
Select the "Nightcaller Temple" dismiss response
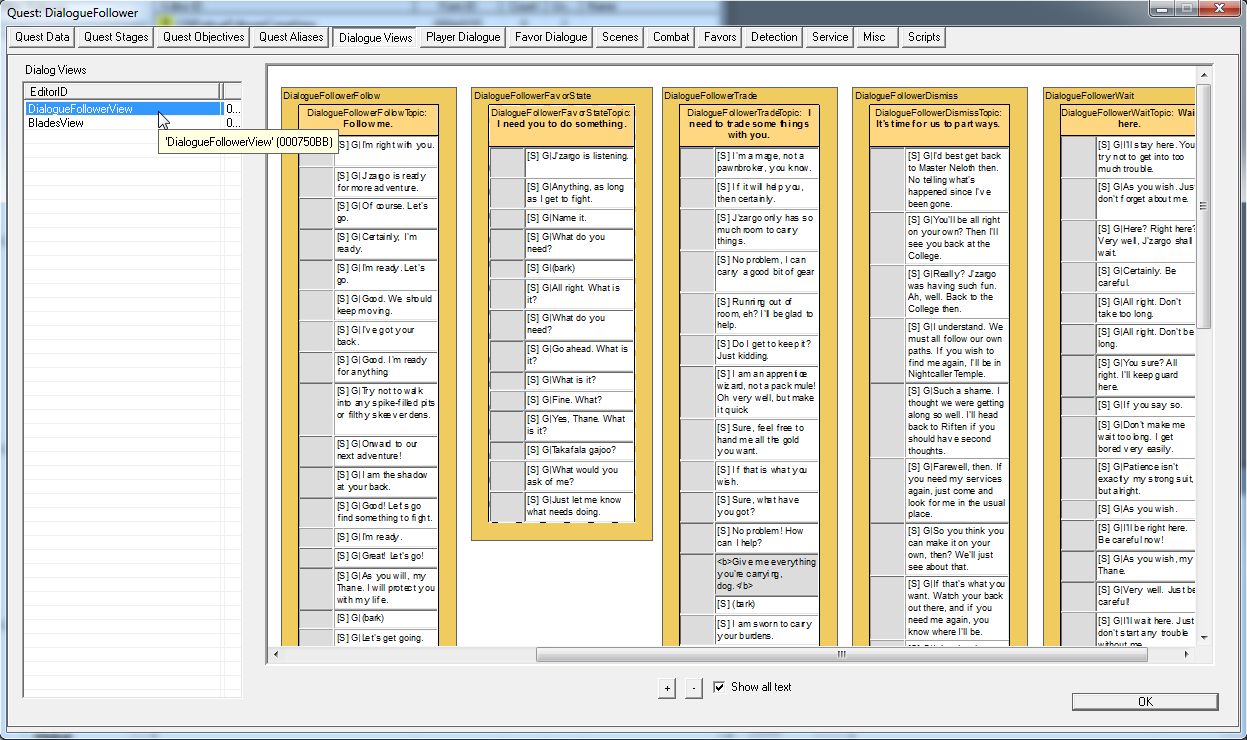click(957, 350)
